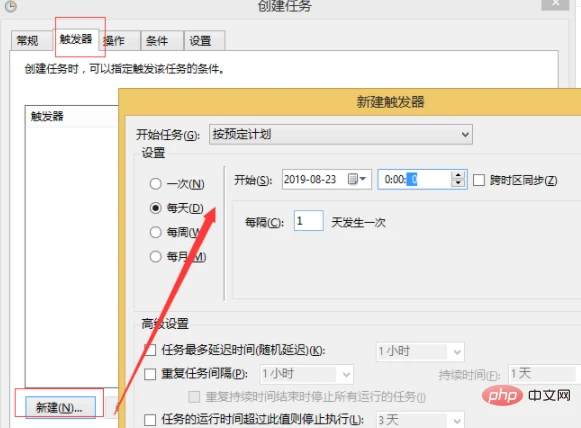This screenshot has height=428, width=581.
Task: Enable 任务的运行时间超过此值则停止执行 checkbox
Action: [x=150, y=420]
